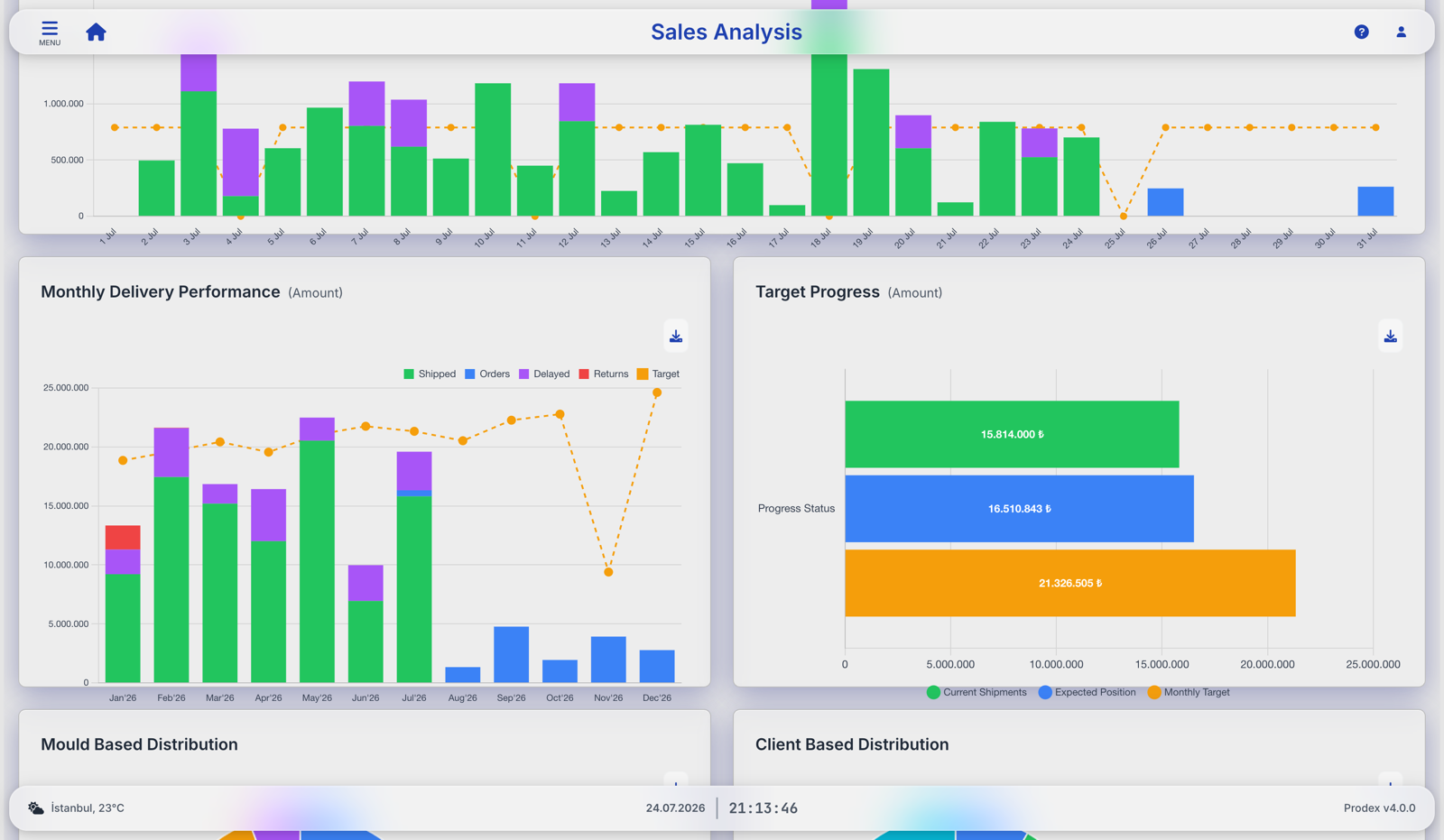Click the 31 Jul blue bar
1444x840 pixels.
[1375, 201]
